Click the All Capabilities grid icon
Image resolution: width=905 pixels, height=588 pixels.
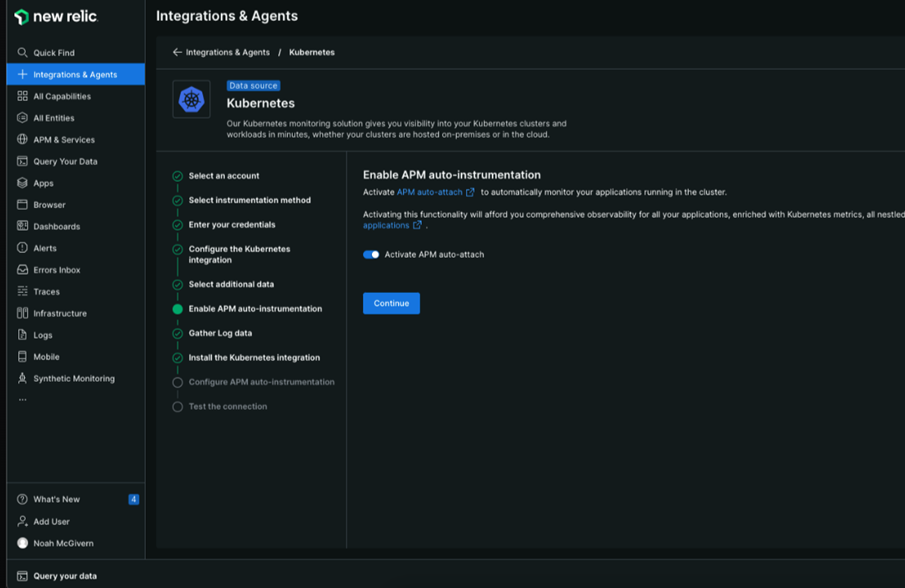pyautogui.click(x=23, y=96)
